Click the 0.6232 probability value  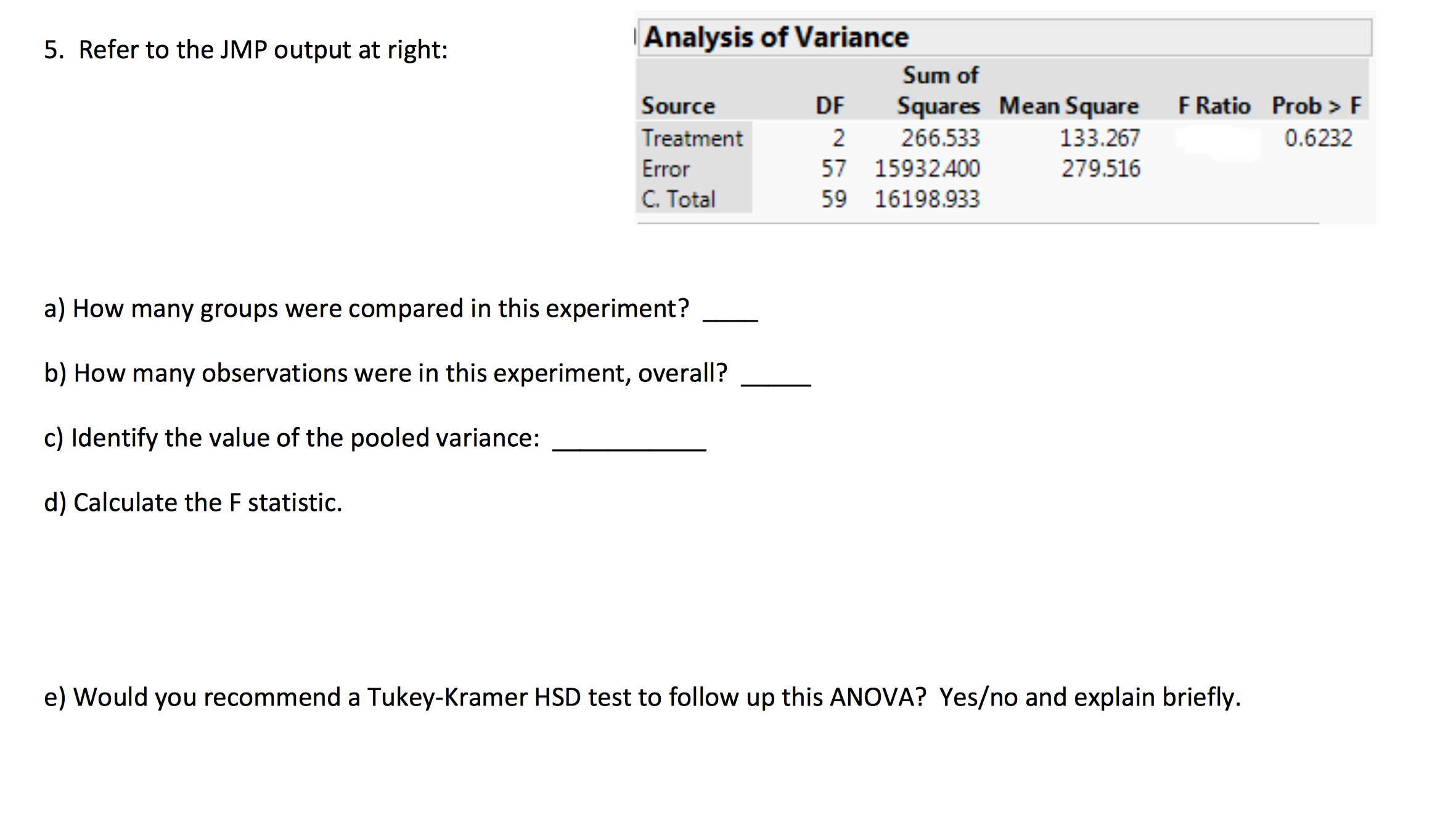(x=1318, y=138)
